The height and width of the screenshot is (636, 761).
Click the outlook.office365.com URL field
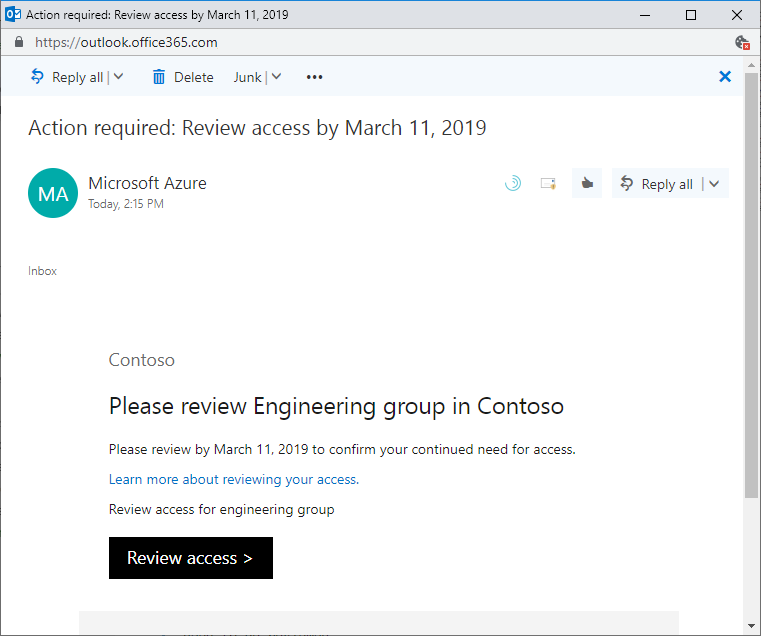[126, 43]
